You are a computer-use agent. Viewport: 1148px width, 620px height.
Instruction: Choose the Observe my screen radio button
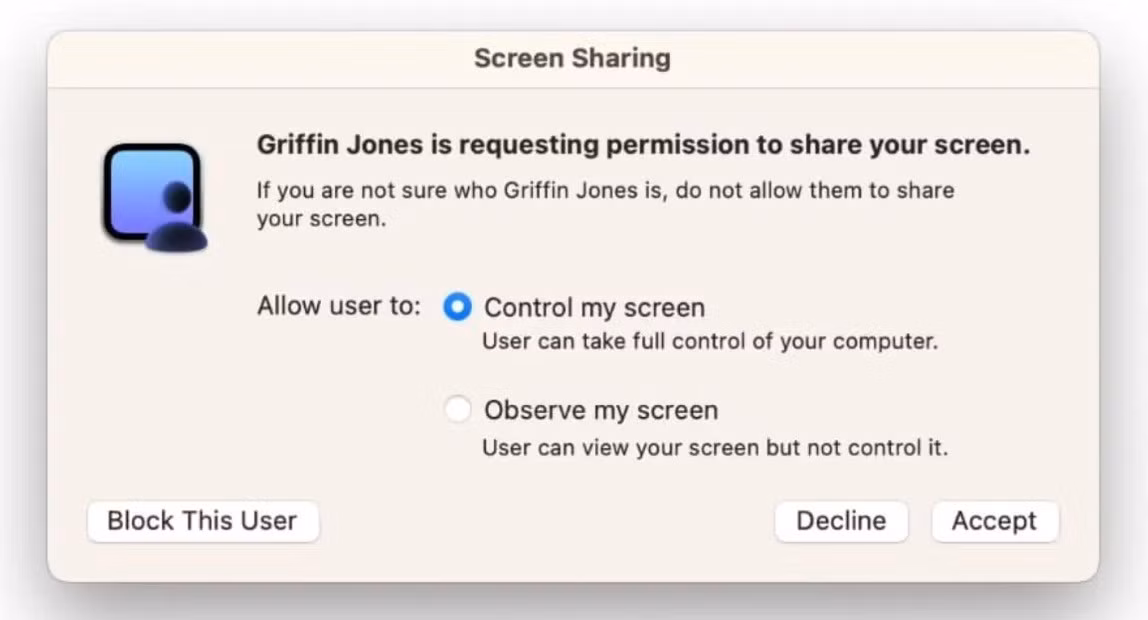point(458,409)
